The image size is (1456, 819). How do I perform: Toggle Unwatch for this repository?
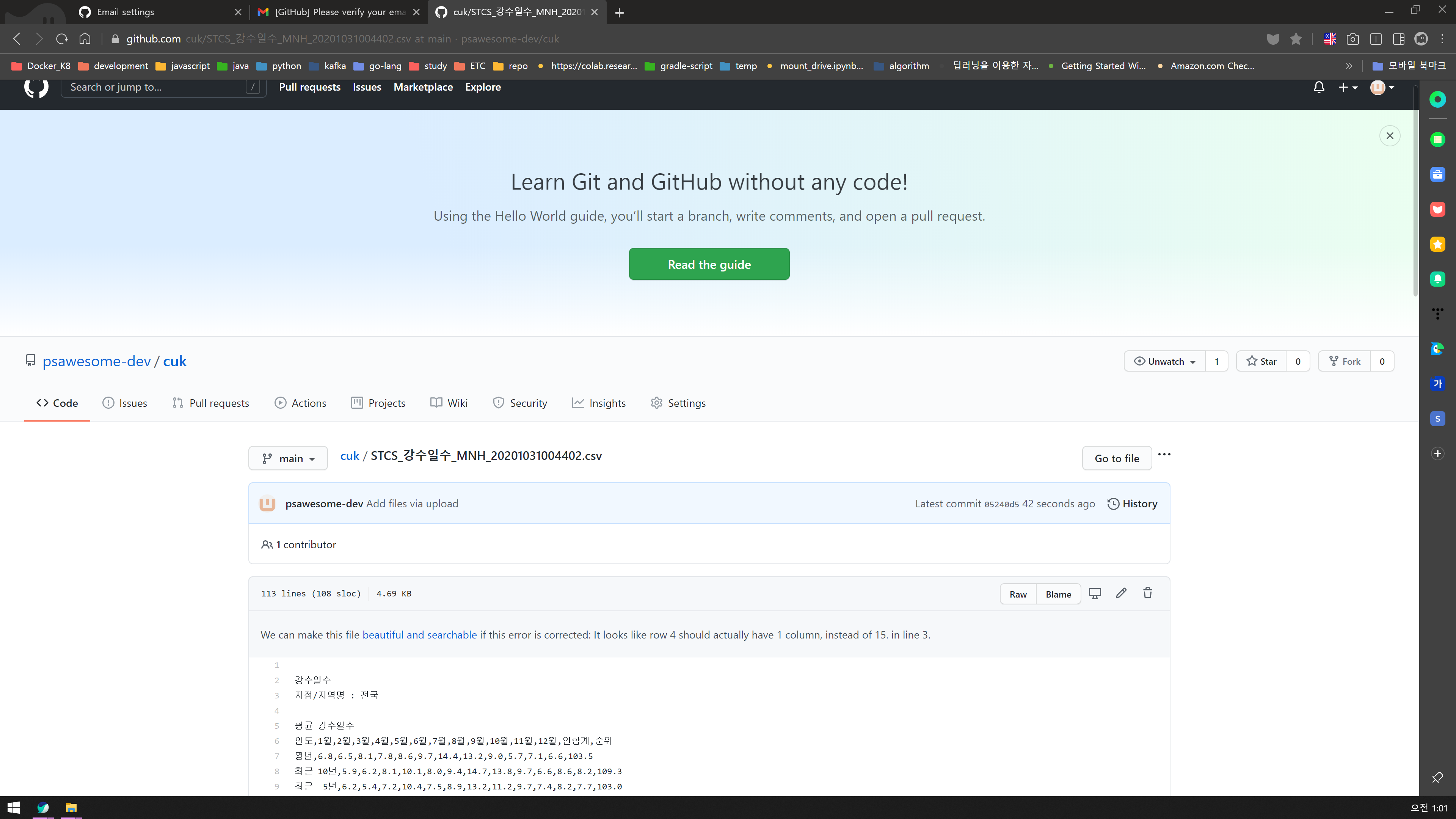pos(1165,361)
